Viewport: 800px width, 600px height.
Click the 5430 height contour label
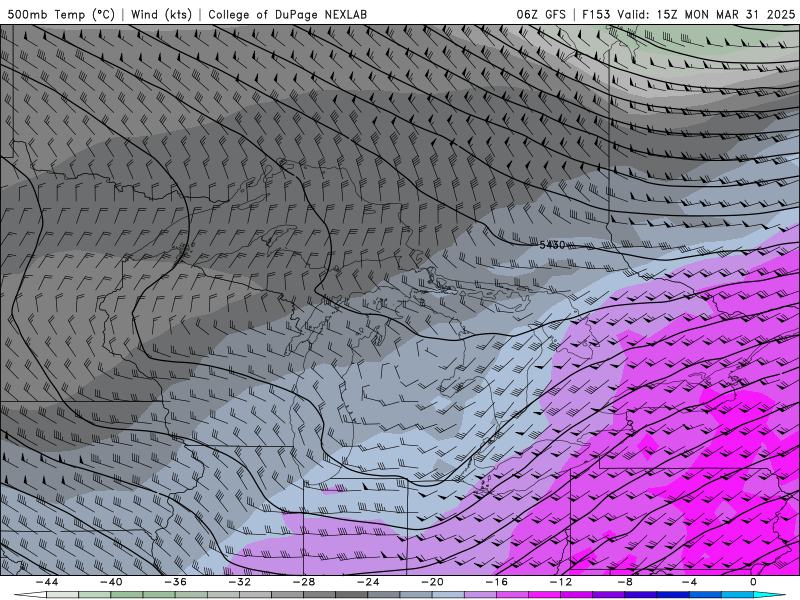(x=553, y=245)
